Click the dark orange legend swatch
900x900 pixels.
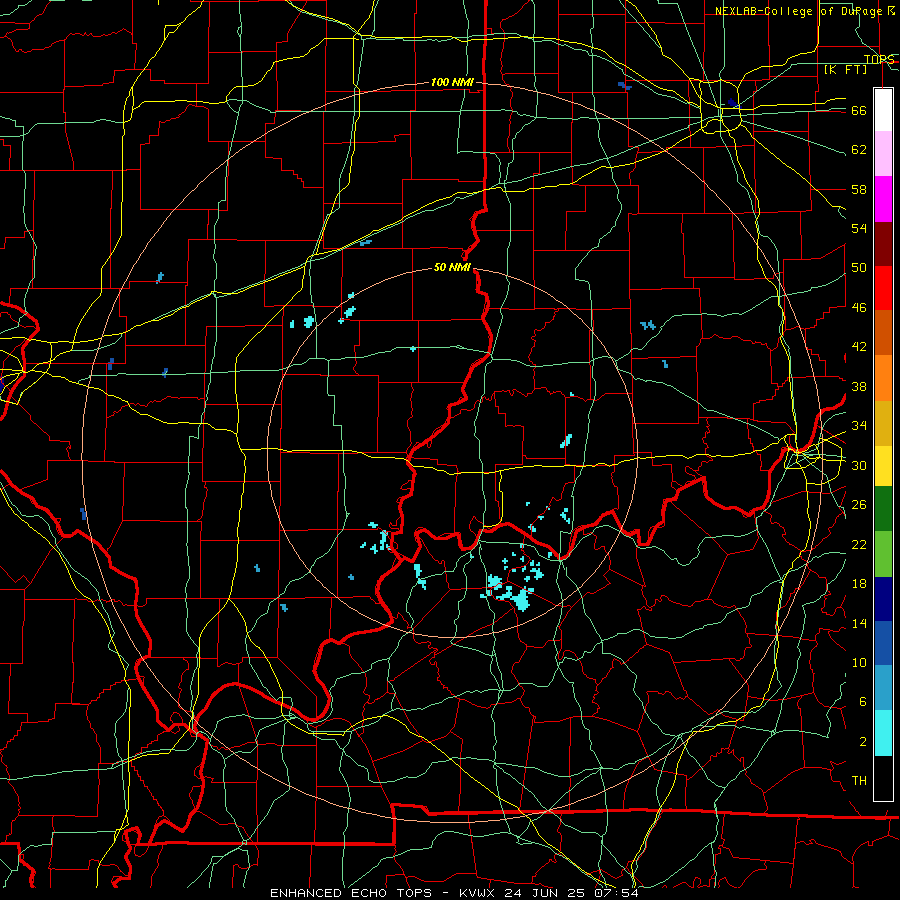tap(883, 332)
